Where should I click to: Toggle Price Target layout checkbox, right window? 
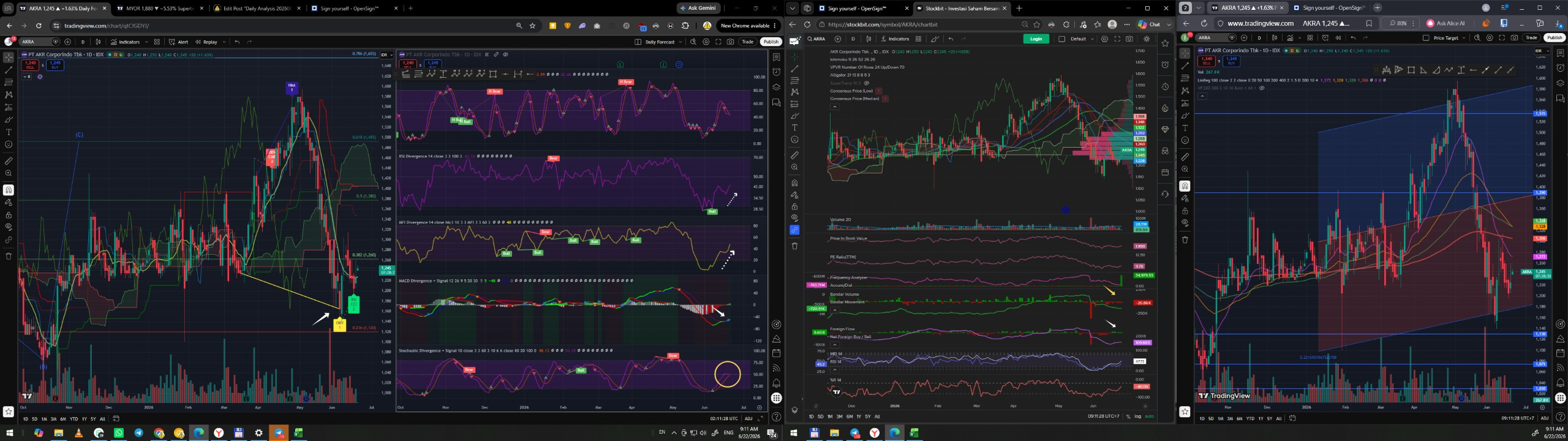(x=1426, y=38)
